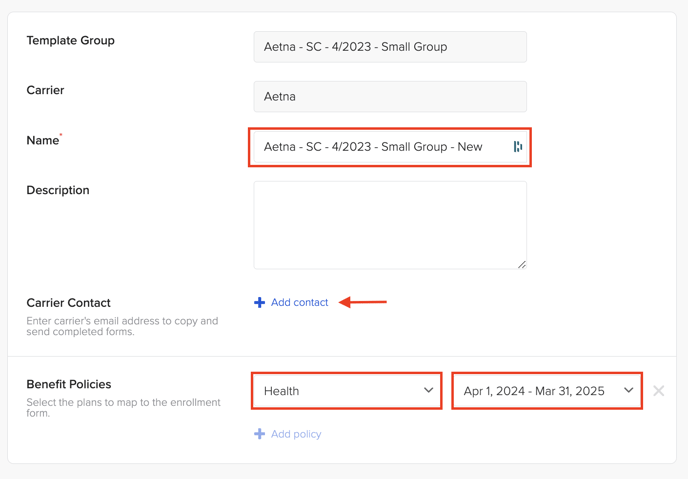Click the Carrier Contact label
688x479 pixels.
68,303
